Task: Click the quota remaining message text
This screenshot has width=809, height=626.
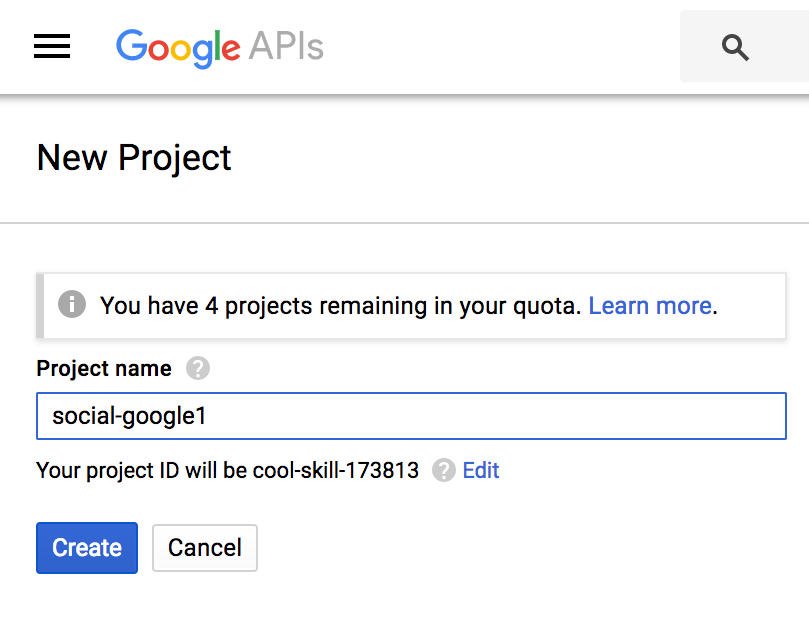Action: click(x=341, y=306)
